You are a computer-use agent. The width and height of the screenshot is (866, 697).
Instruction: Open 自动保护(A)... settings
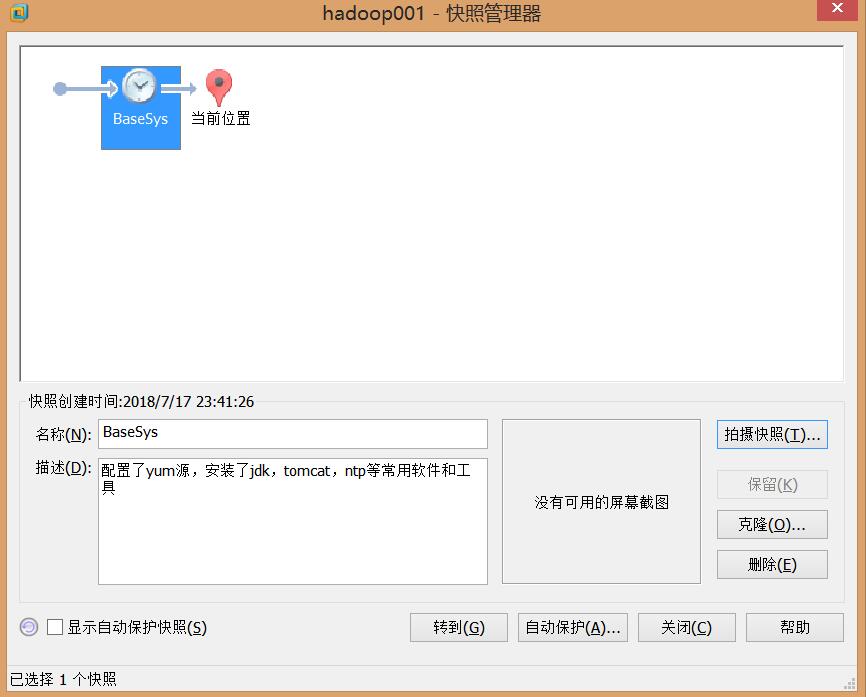point(573,627)
